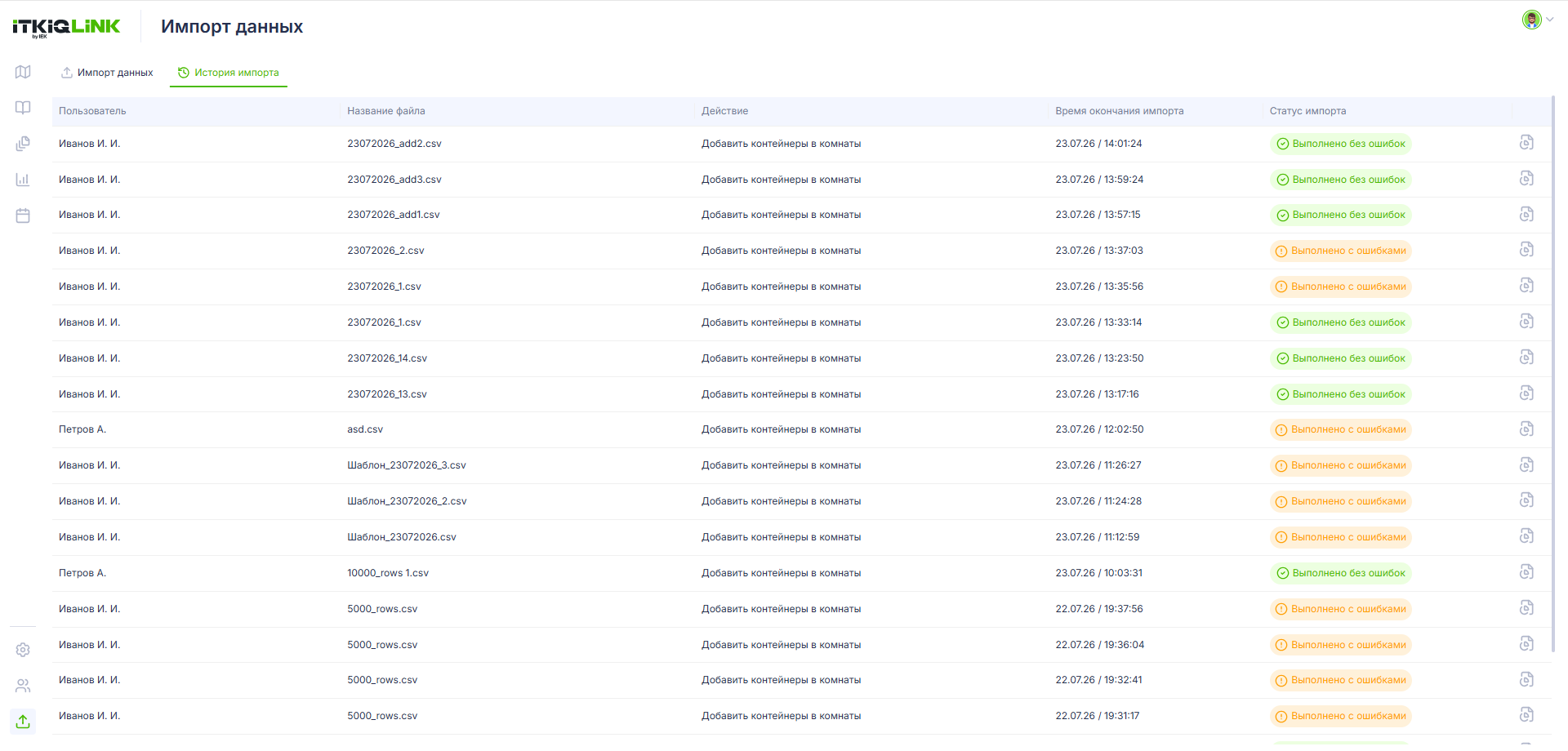The height and width of the screenshot is (751, 1568).
Task: Click the file name 23072026_add2.csv
Action: pyautogui.click(x=394, y=144)
